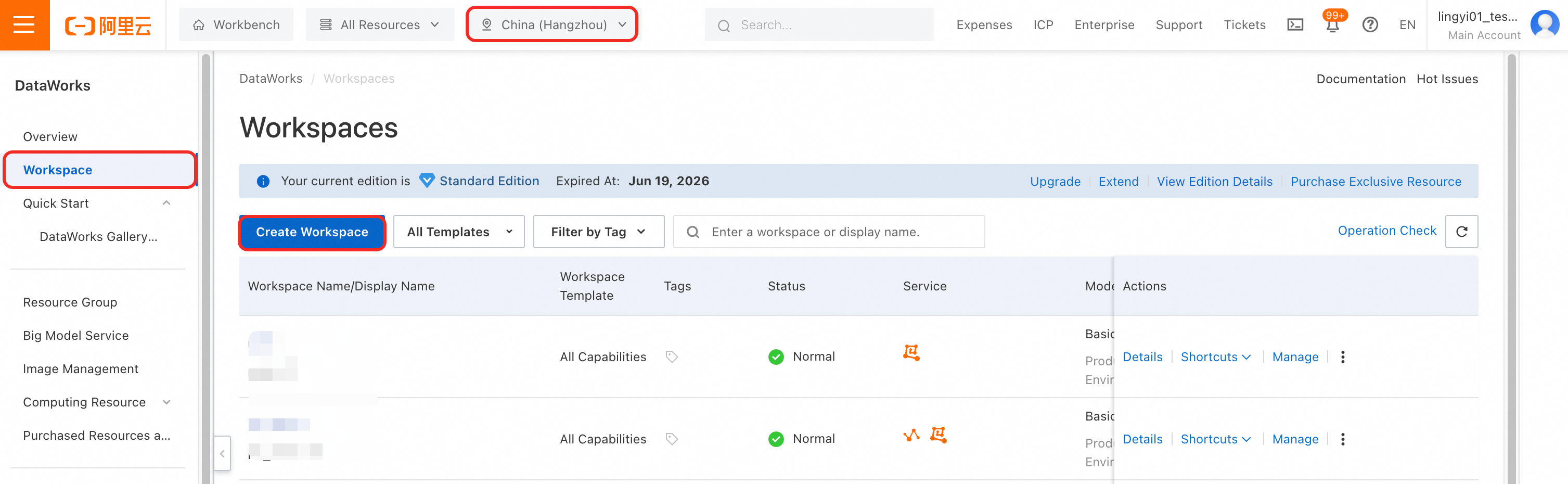Click the Create Workspace button
This screenshot has width=1568, height=484.
click(x=312, y=232)
